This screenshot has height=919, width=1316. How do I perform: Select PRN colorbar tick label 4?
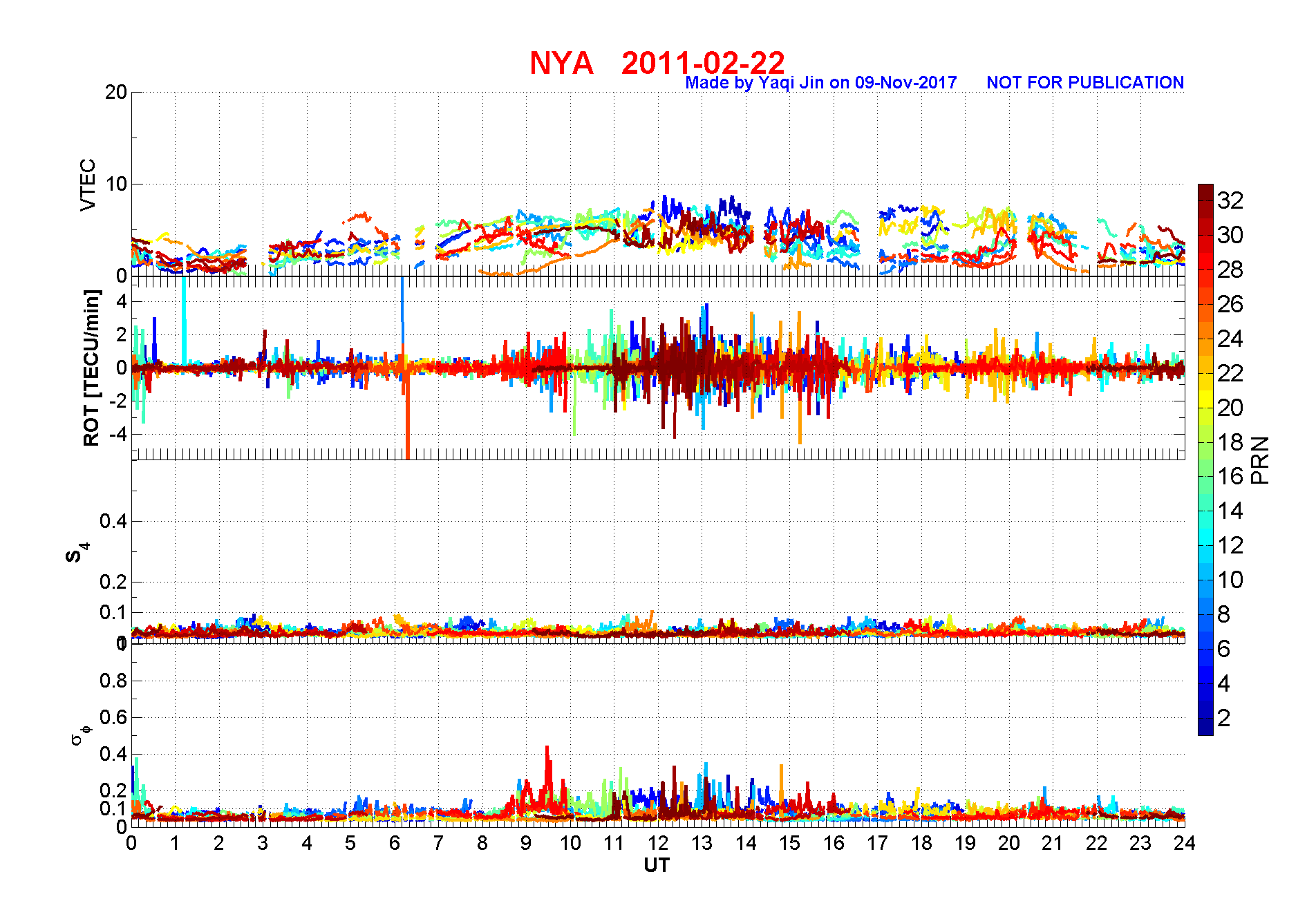pos(1224,683)
